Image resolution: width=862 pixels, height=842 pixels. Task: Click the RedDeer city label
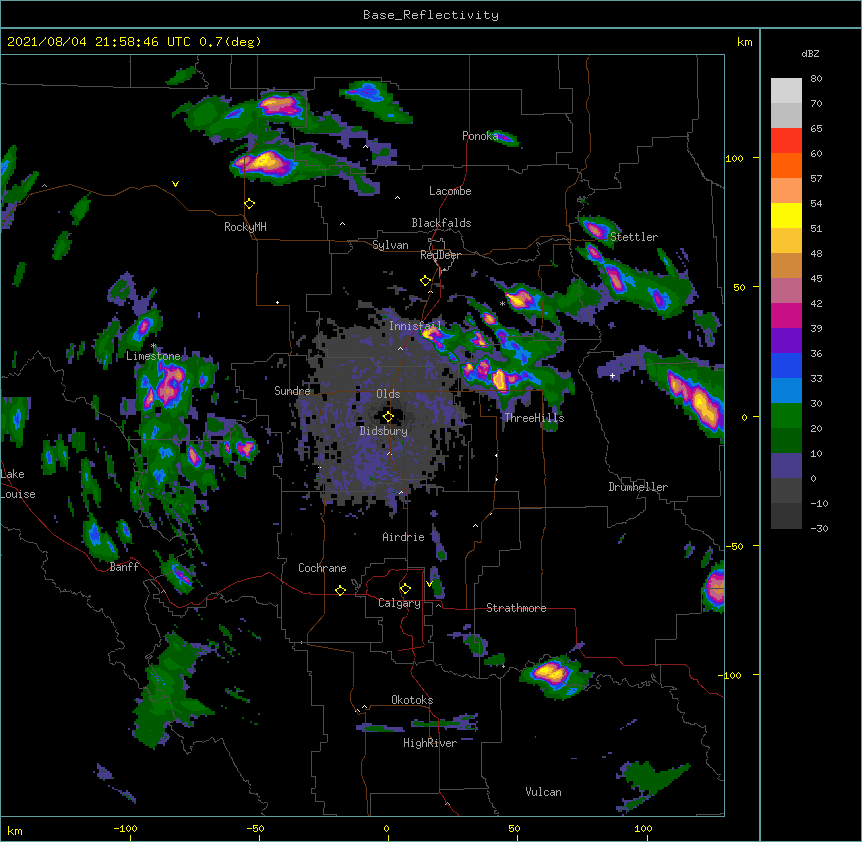(x=440, y=255)
